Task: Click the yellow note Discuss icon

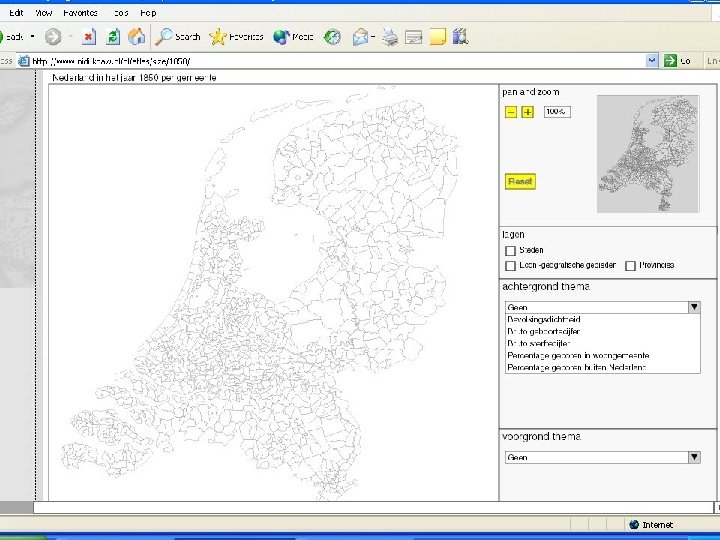Action: click(x=438, y=37)
